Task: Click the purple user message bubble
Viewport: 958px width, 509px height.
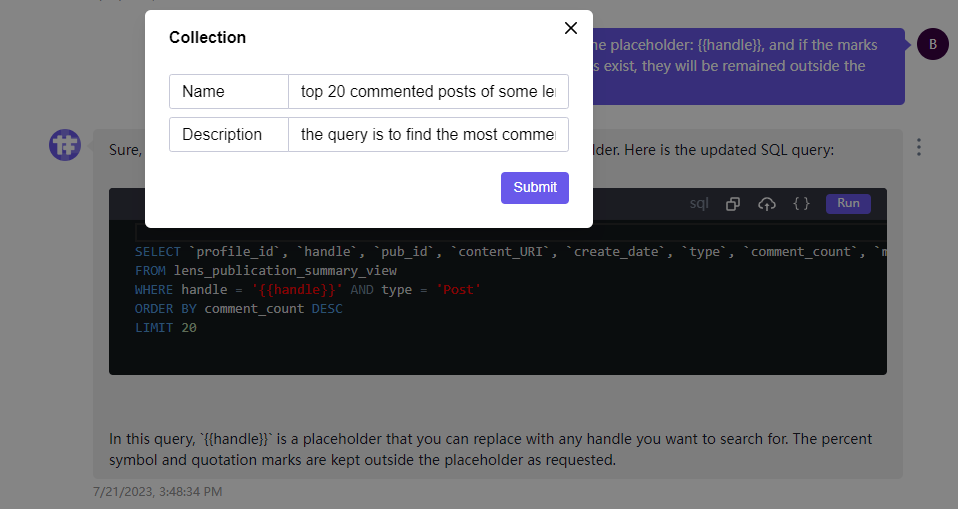Action: pos(750,66)
